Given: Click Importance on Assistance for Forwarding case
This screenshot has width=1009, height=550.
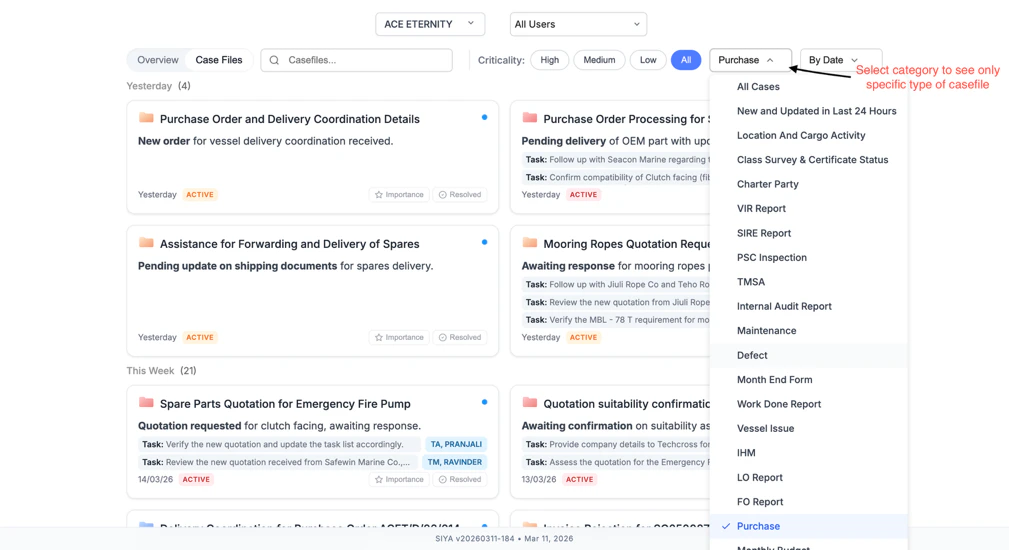Looking at the screenshot, I should 399,337.
